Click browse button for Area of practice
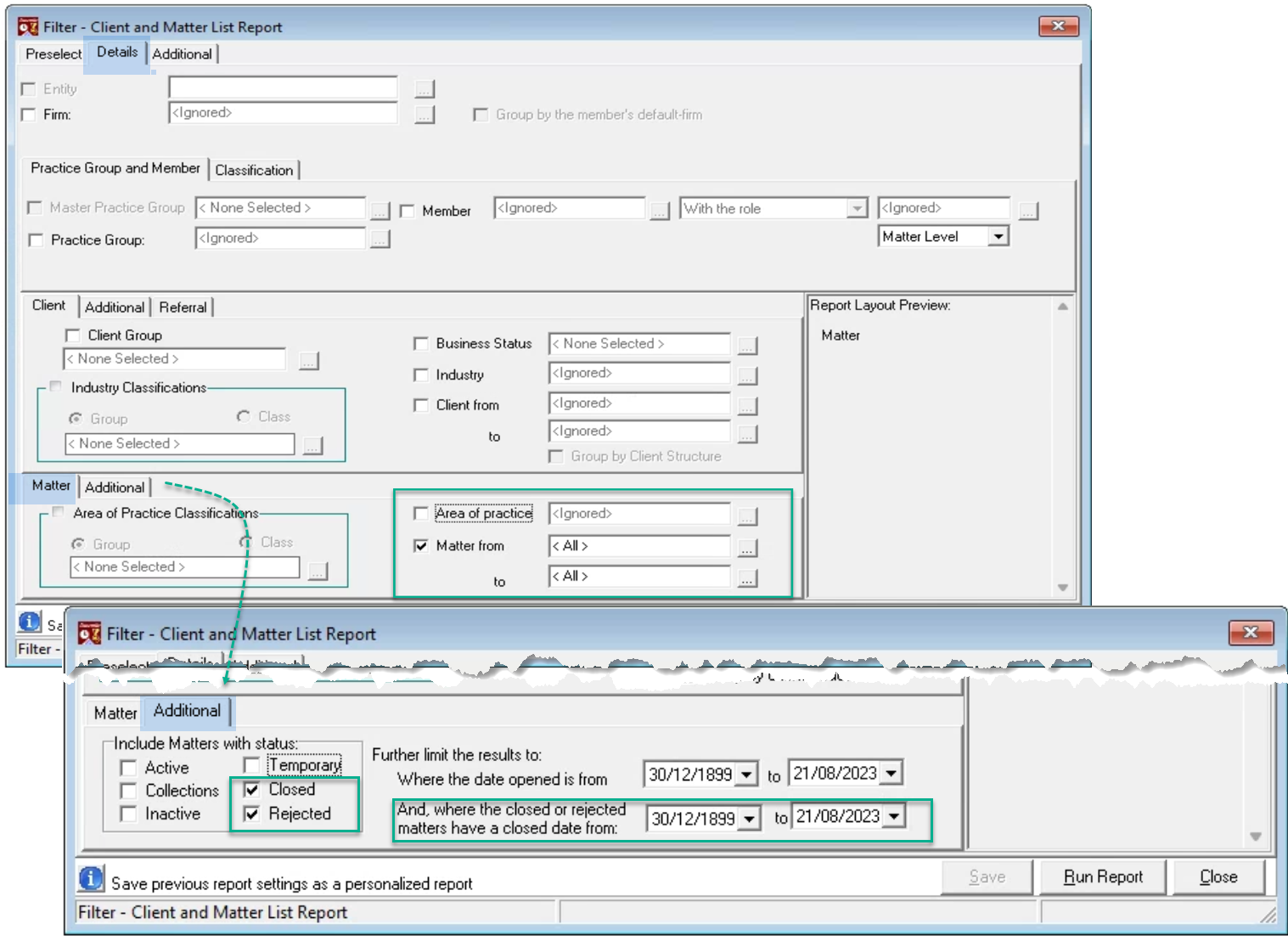The height and width of the screenshot is (941, 1288). (x=747, y=516)
